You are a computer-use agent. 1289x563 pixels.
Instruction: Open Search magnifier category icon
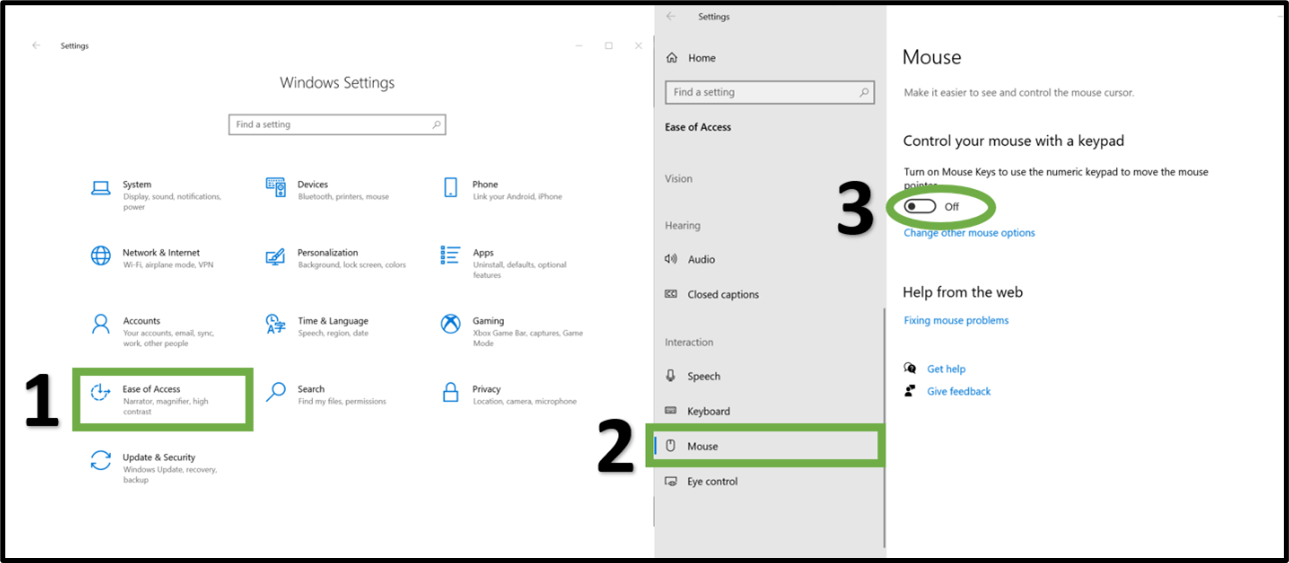coord(276,392)
